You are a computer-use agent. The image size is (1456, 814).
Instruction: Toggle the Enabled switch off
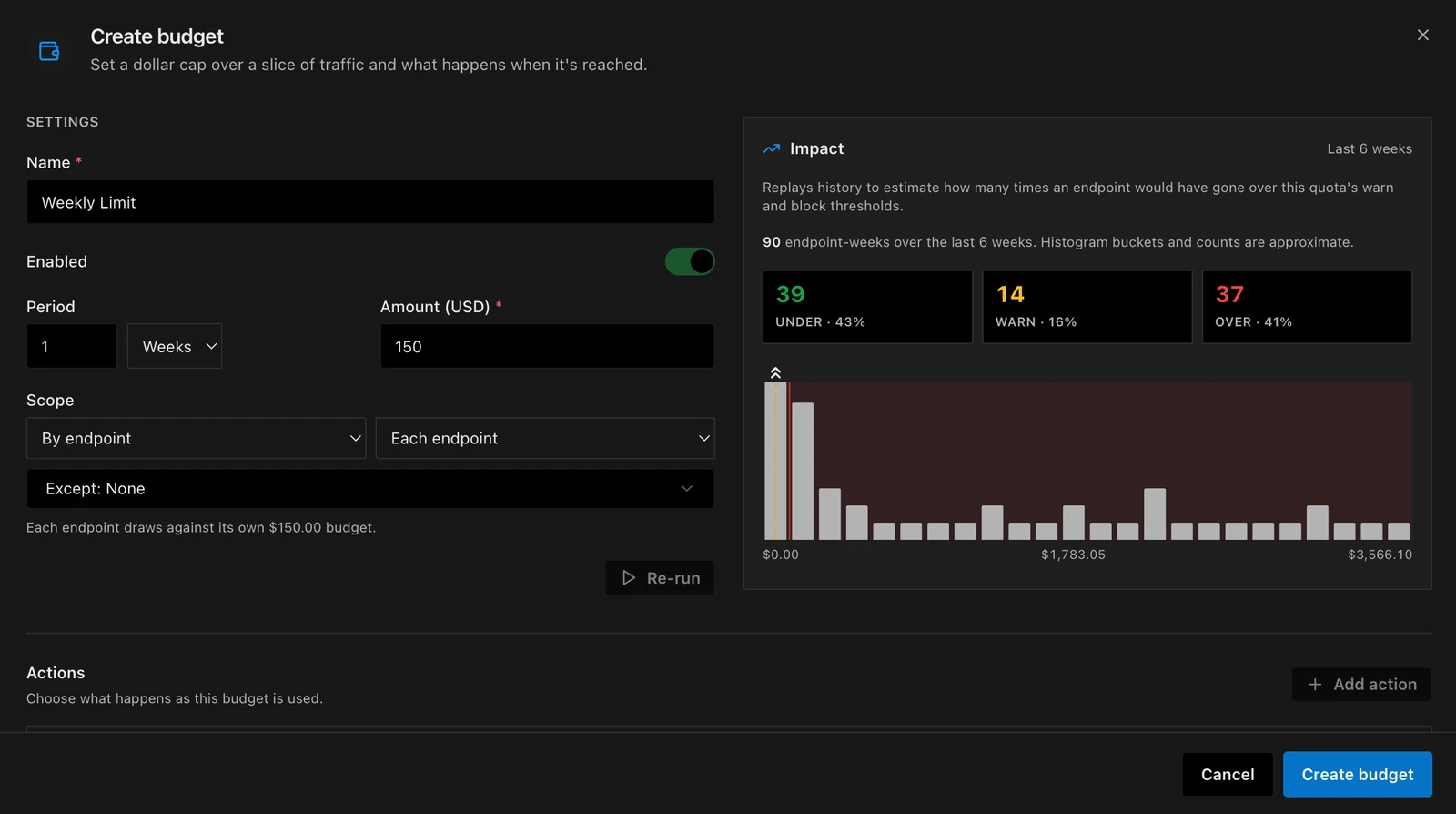(690, 261)
